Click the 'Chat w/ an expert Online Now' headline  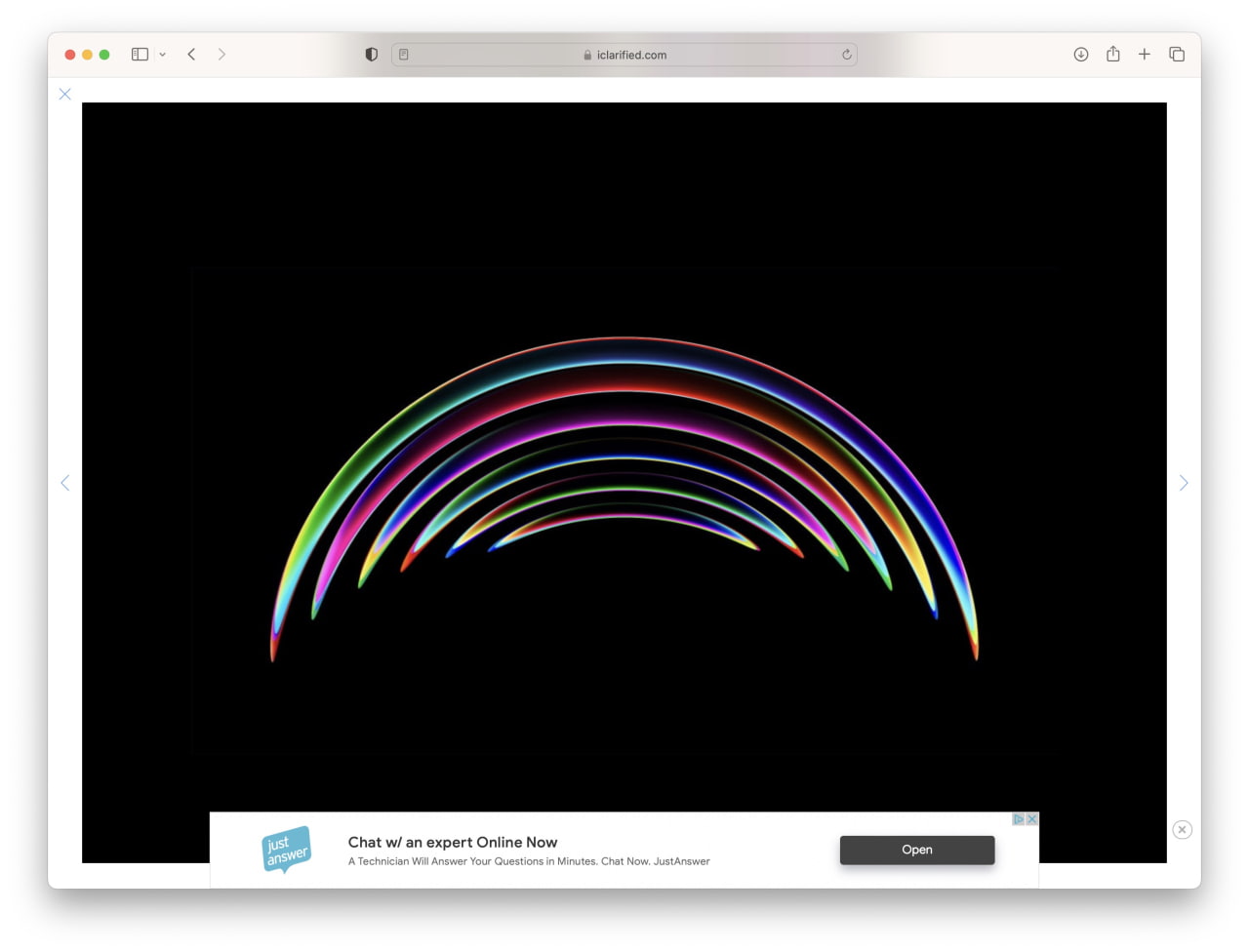click(x=452, y=842)
